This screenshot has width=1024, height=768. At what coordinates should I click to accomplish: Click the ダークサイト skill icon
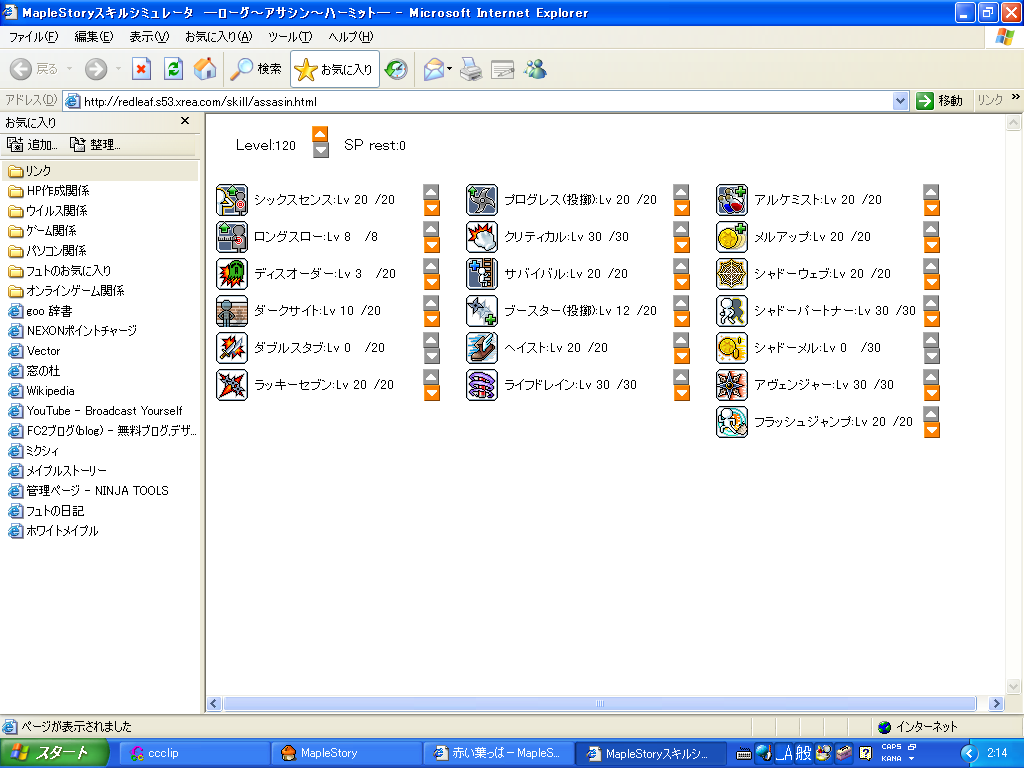[x=232, y=311]
